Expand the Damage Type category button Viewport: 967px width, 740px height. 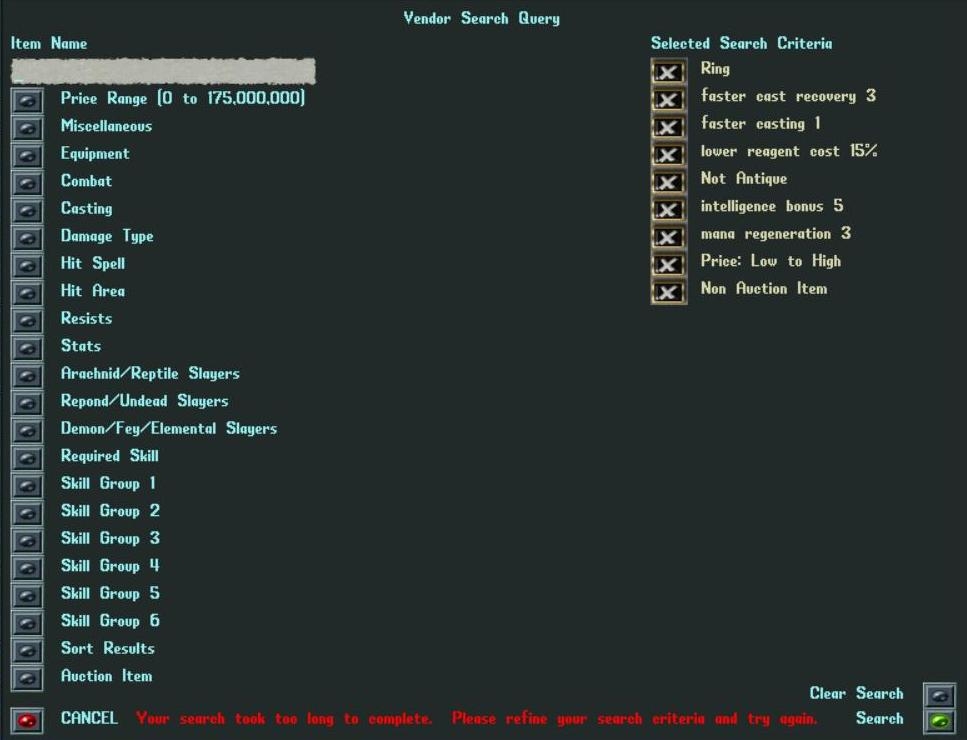pos(27,238)
